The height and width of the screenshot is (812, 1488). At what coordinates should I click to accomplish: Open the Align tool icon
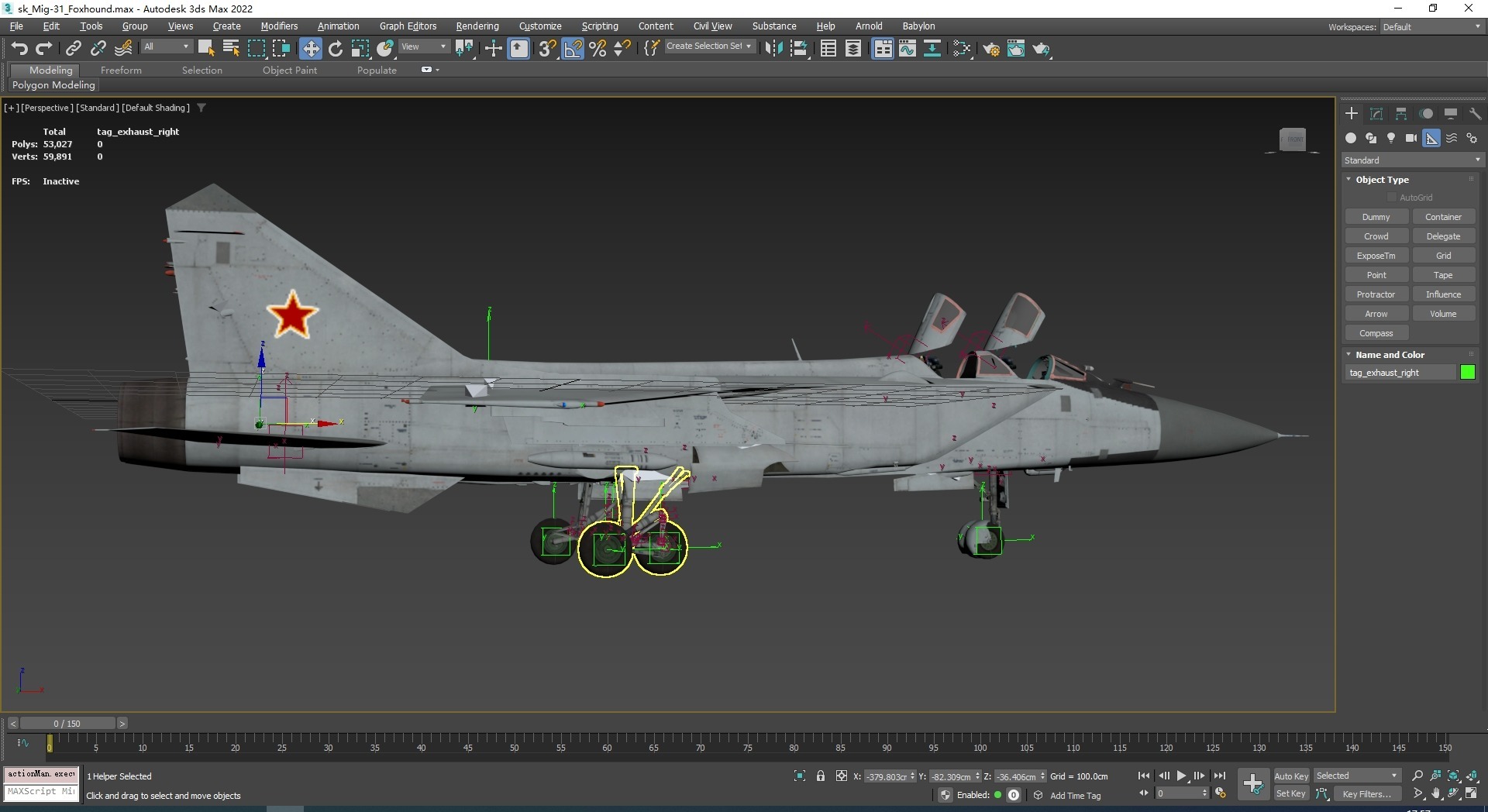[799, 49]
